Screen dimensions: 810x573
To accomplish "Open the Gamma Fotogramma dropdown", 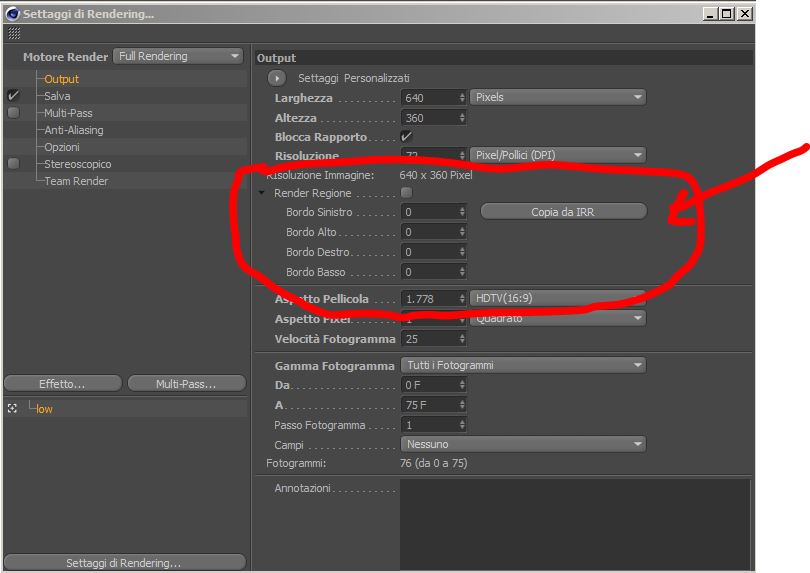I will [523, 365].
